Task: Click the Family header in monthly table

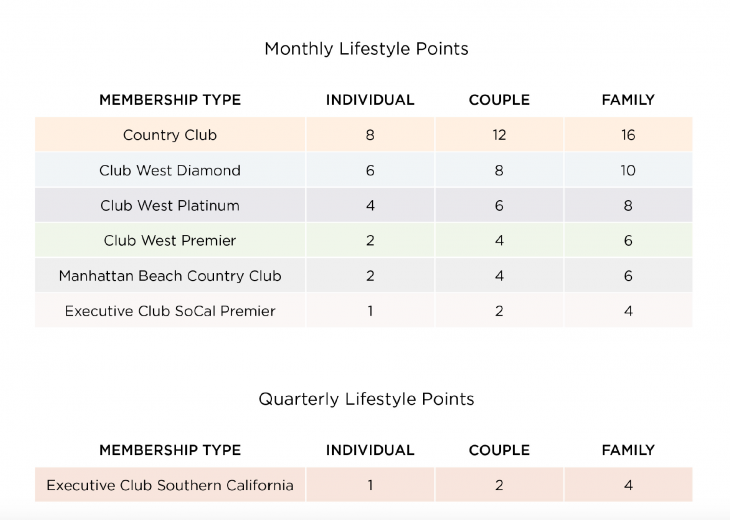Action: (x=628, y=100)
